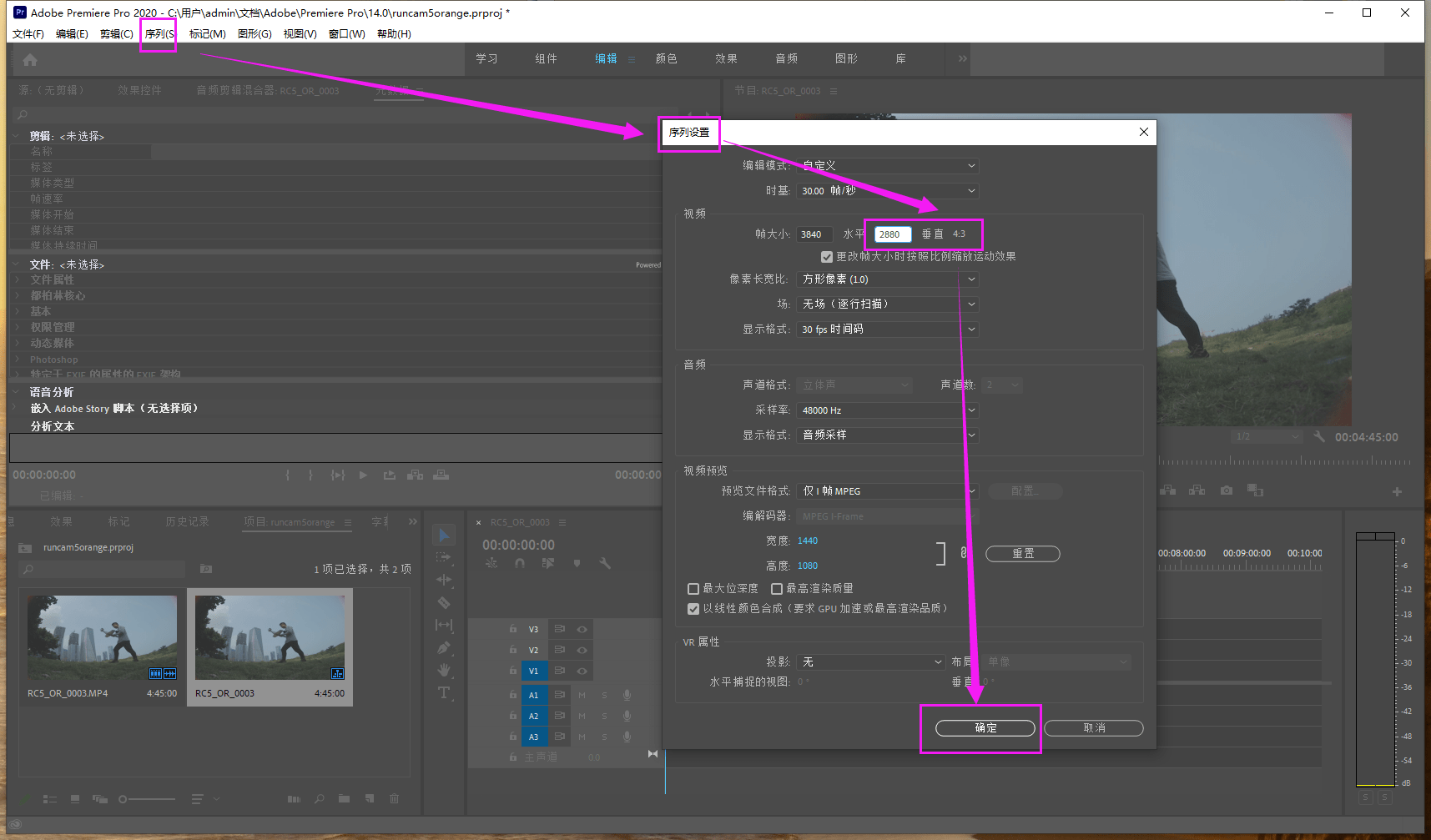The width and height of the screenshot is (1431, 840).
Task: Switch project panel to freeform view
Action: coord(100,799)
